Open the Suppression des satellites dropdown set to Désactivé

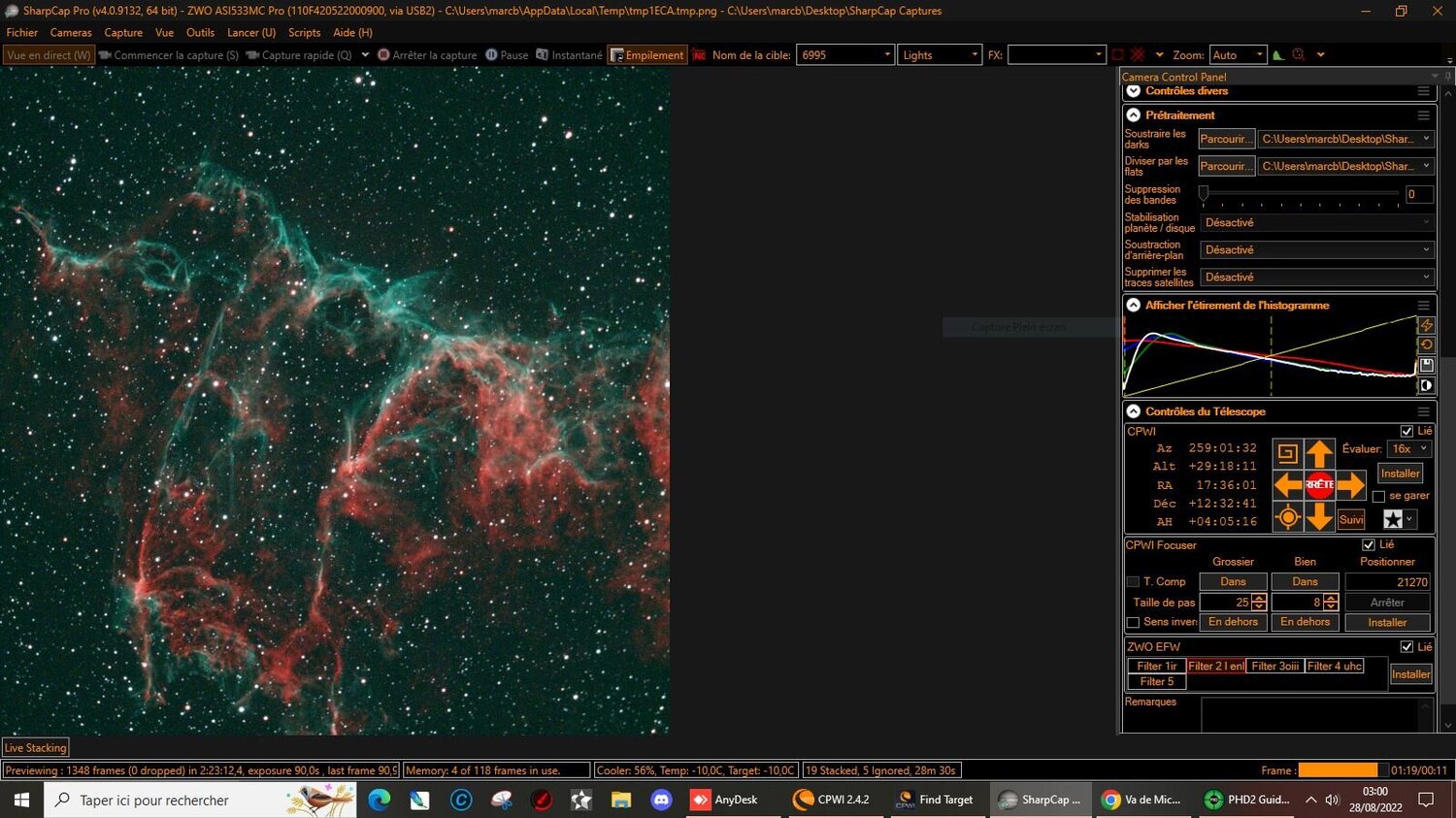coord(1315,278)
